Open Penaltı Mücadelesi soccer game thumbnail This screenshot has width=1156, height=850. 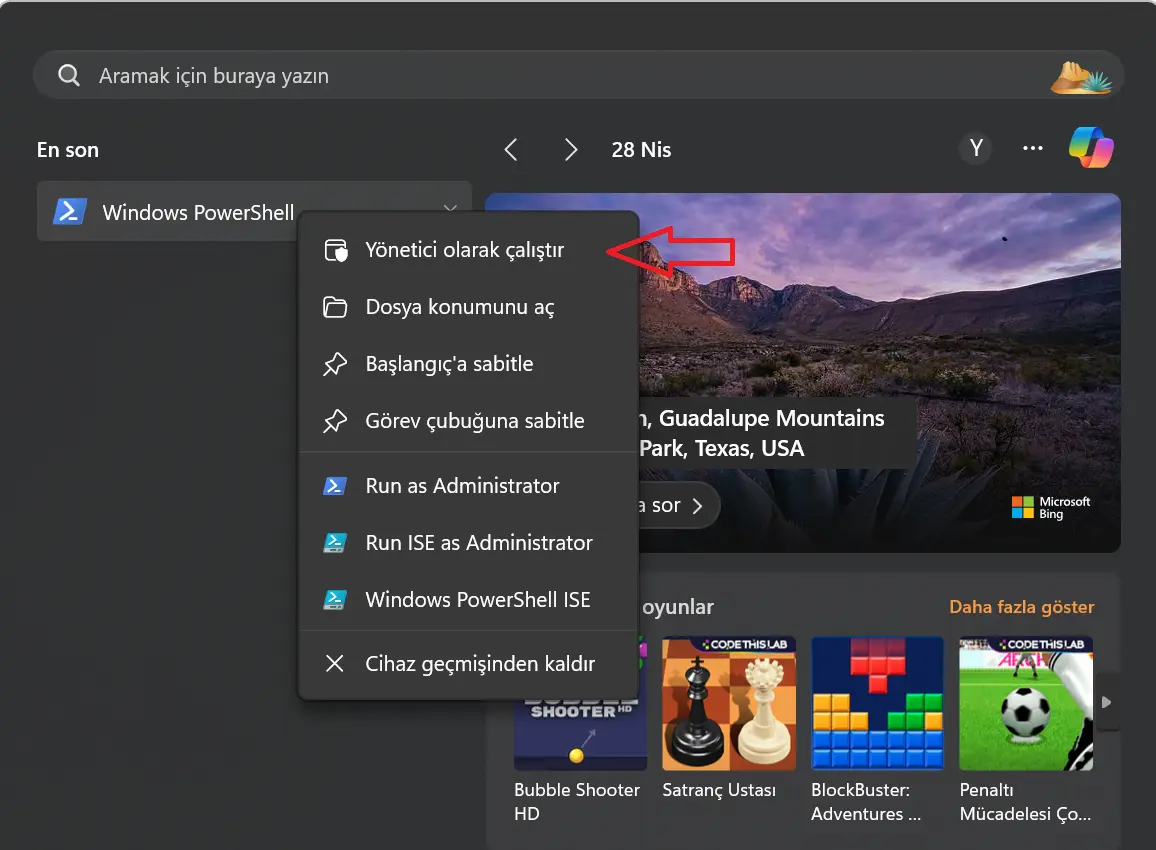click(x=1026, y=703)
